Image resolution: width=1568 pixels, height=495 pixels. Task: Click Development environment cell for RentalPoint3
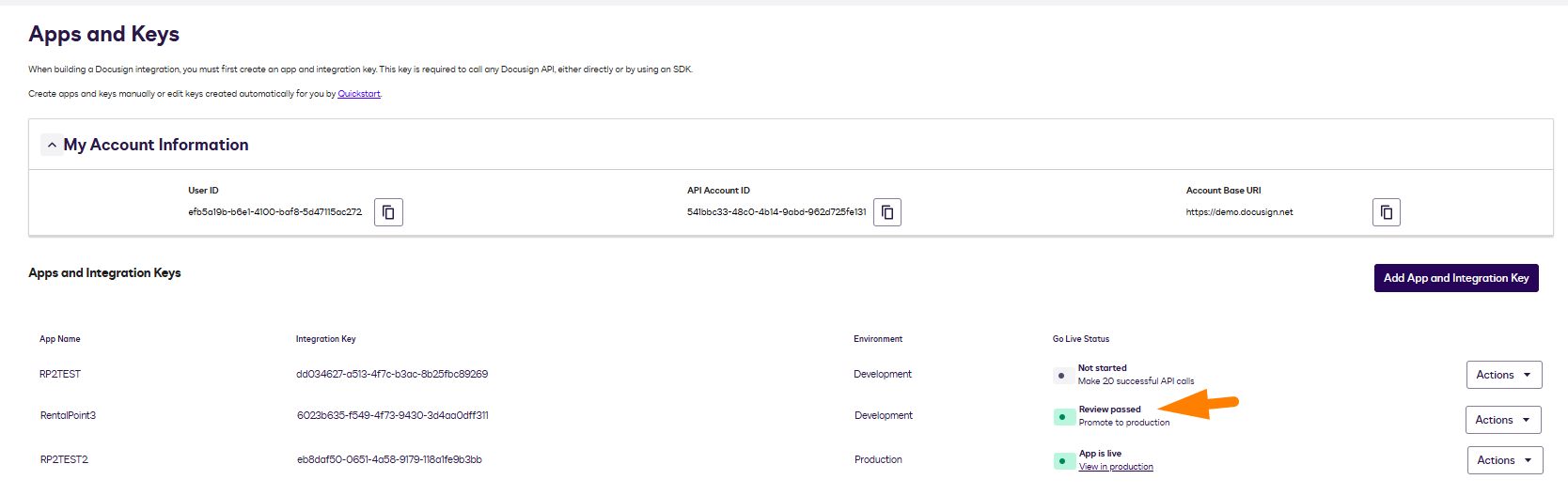pos(884,415)
